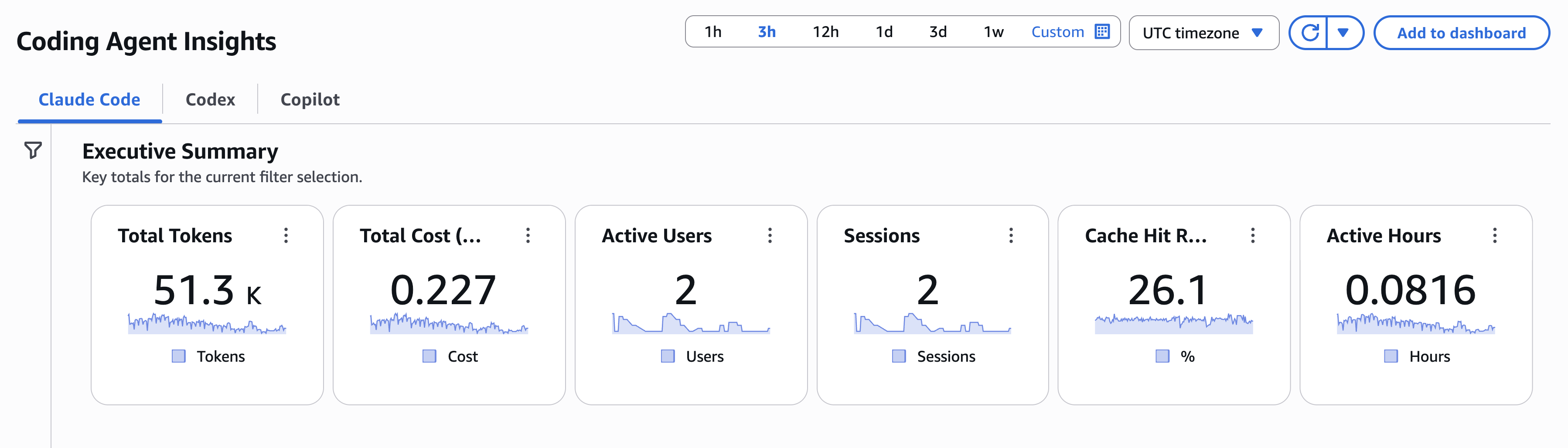Image resolution: width=1568 pixels, height=448 pixels.
Task: Open Cache Hit Rate widget actions menu
Action: pyautogui.click(x=1253, y=236)
